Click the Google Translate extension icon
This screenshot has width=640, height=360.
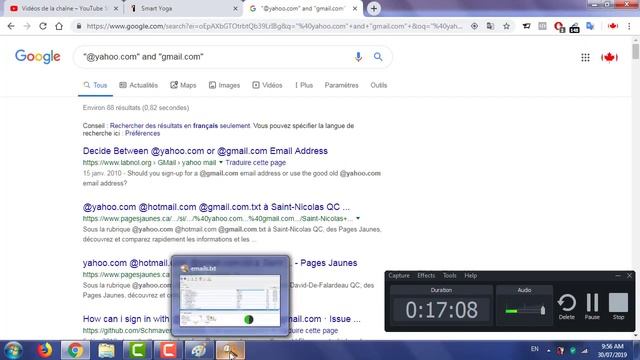tap(590, 26)
